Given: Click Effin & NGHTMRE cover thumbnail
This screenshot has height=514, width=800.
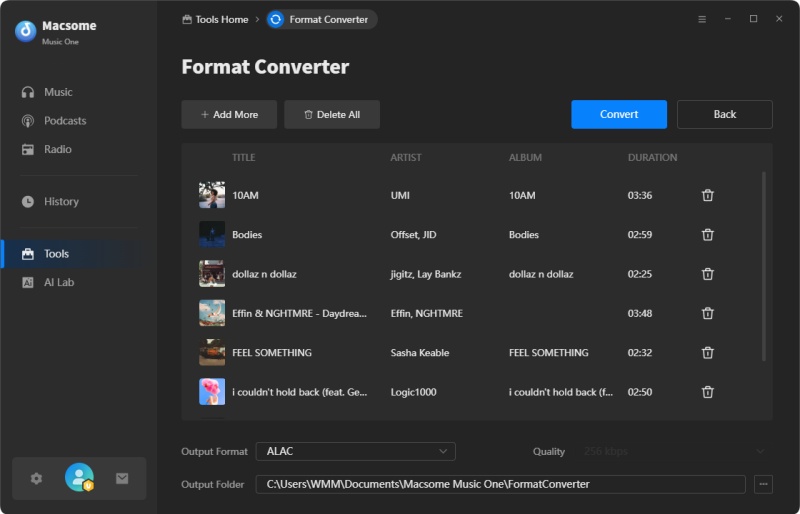Looking at the screenshot, I should [x=212, y=313].
